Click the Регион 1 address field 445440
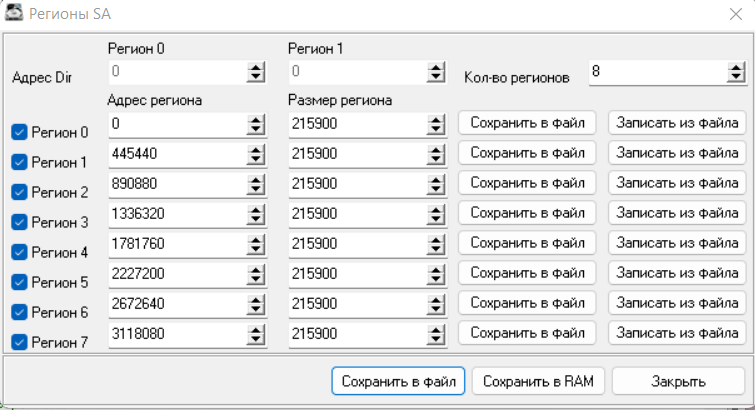The height and width of the screenshot is (410, 755). pyautogui.click(x=175, y=153)
